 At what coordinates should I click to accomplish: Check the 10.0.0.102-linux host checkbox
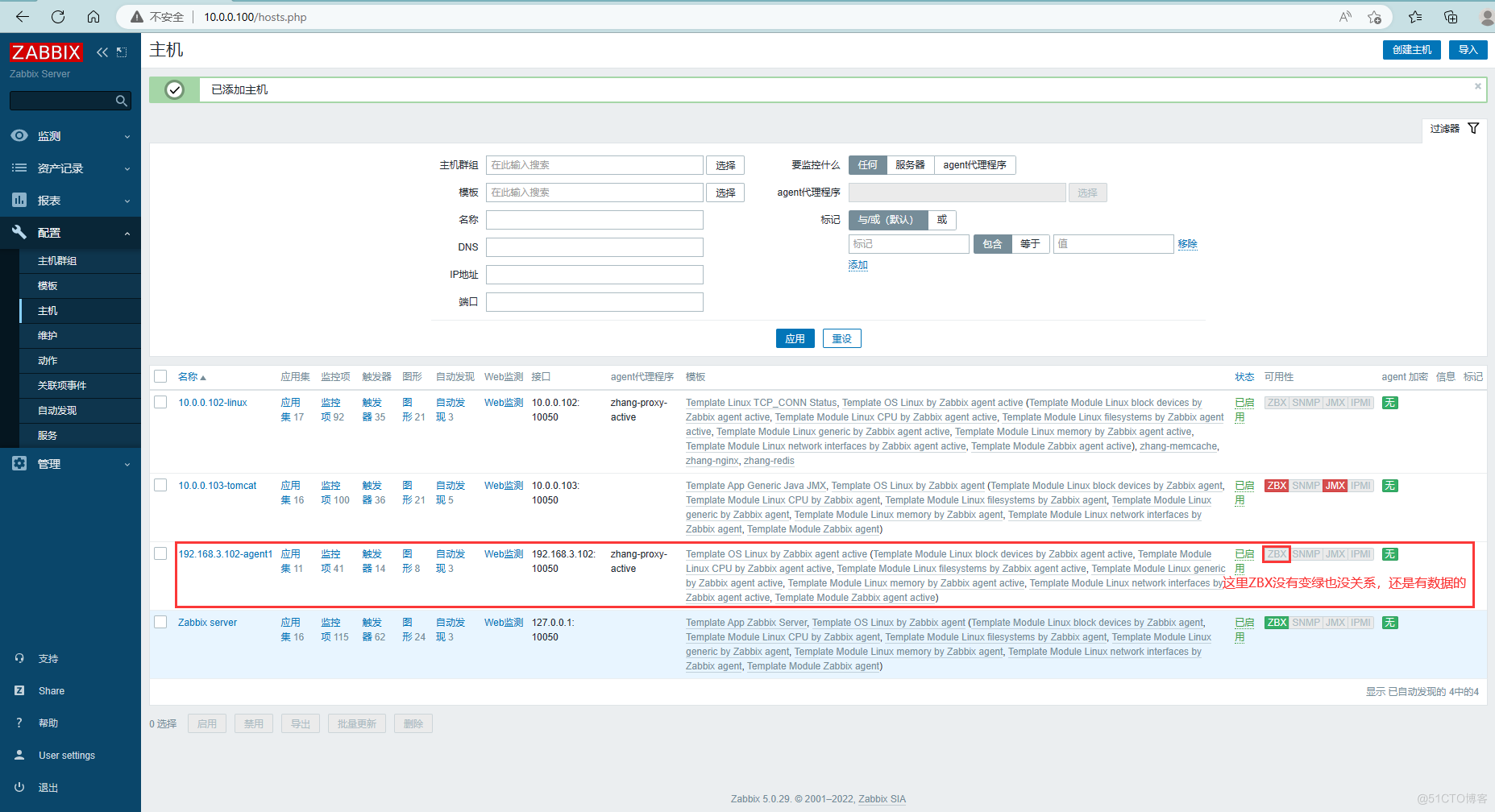click(160, 402)
